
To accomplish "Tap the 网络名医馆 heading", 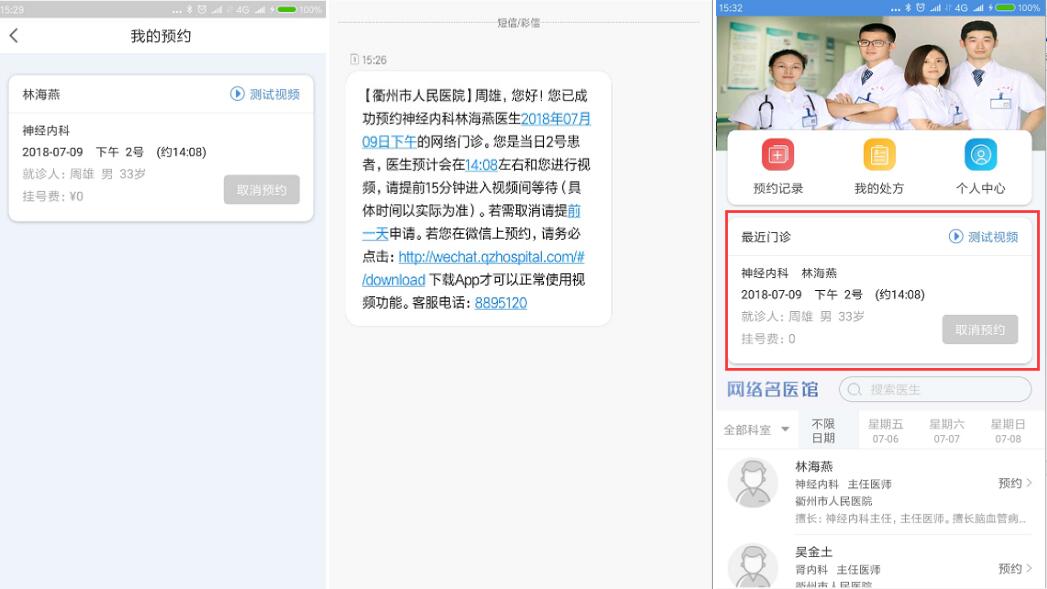I will tap(773, 389).
